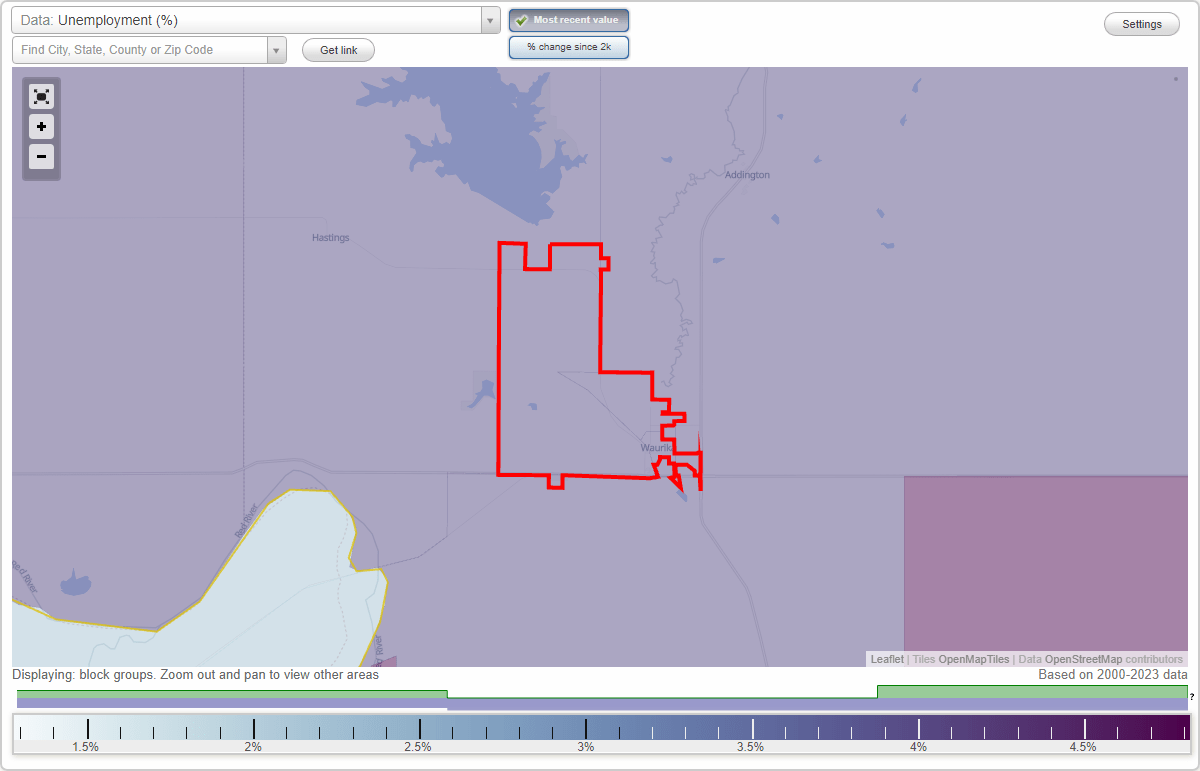Open the Settings panel
Viewport: 1200px width, 771px height.
pyautogui.click(x=1141, y=23)
